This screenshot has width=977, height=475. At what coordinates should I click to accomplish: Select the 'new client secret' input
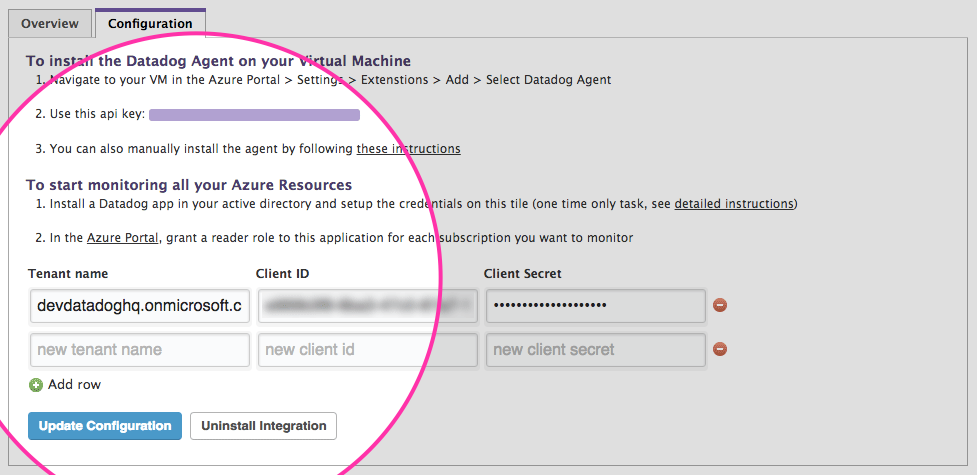(596, 350)
